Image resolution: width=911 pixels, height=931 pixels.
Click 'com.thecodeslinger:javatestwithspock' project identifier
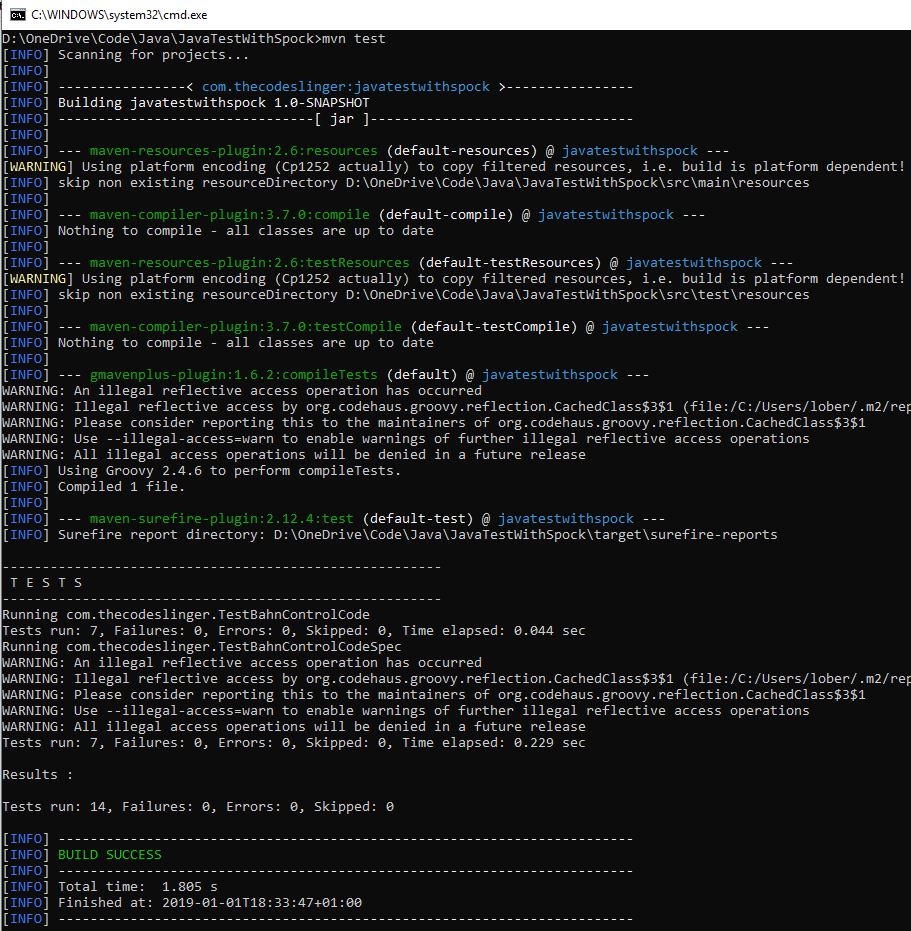[x=346, y=87]
